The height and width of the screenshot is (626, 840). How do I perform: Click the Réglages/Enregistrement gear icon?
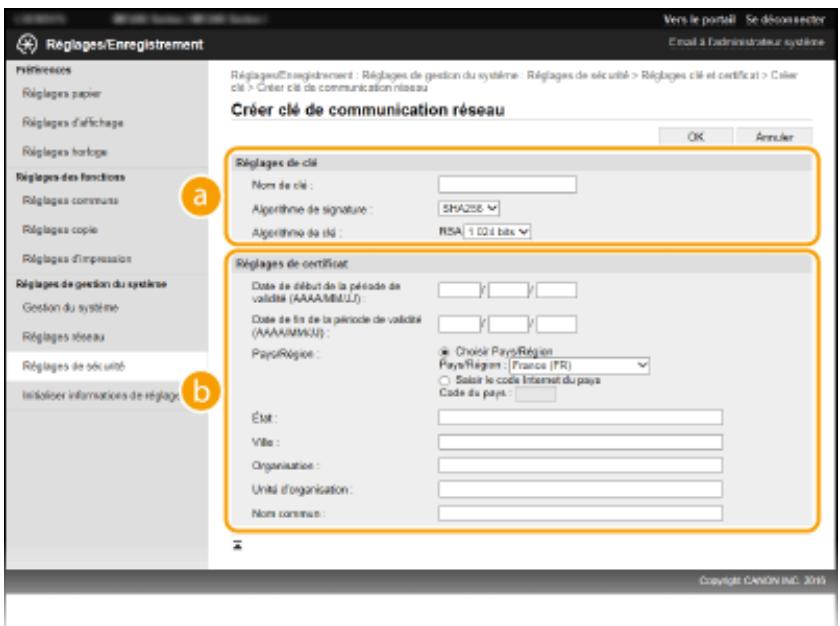click(x=27, y=44)
